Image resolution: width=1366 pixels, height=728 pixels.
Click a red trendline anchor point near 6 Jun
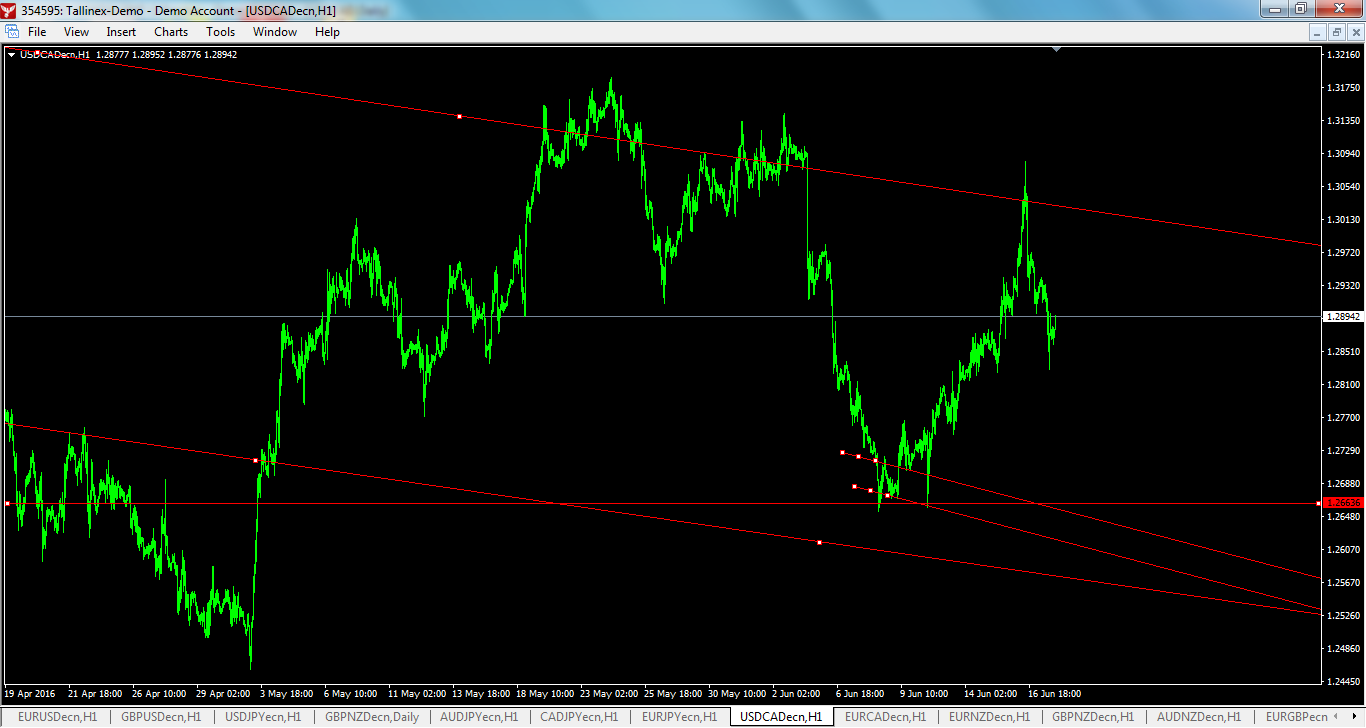coord(843,452)
